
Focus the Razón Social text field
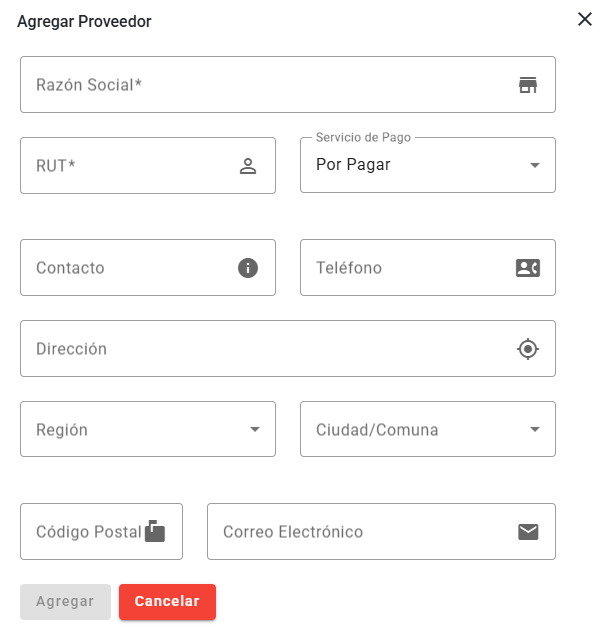[x=260, y=85]
